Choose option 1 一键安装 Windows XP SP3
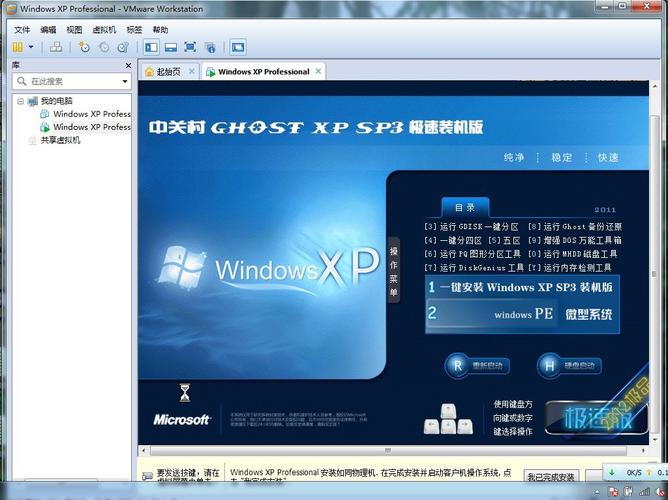This screenshot has height=500, width=668. (522, 287)
